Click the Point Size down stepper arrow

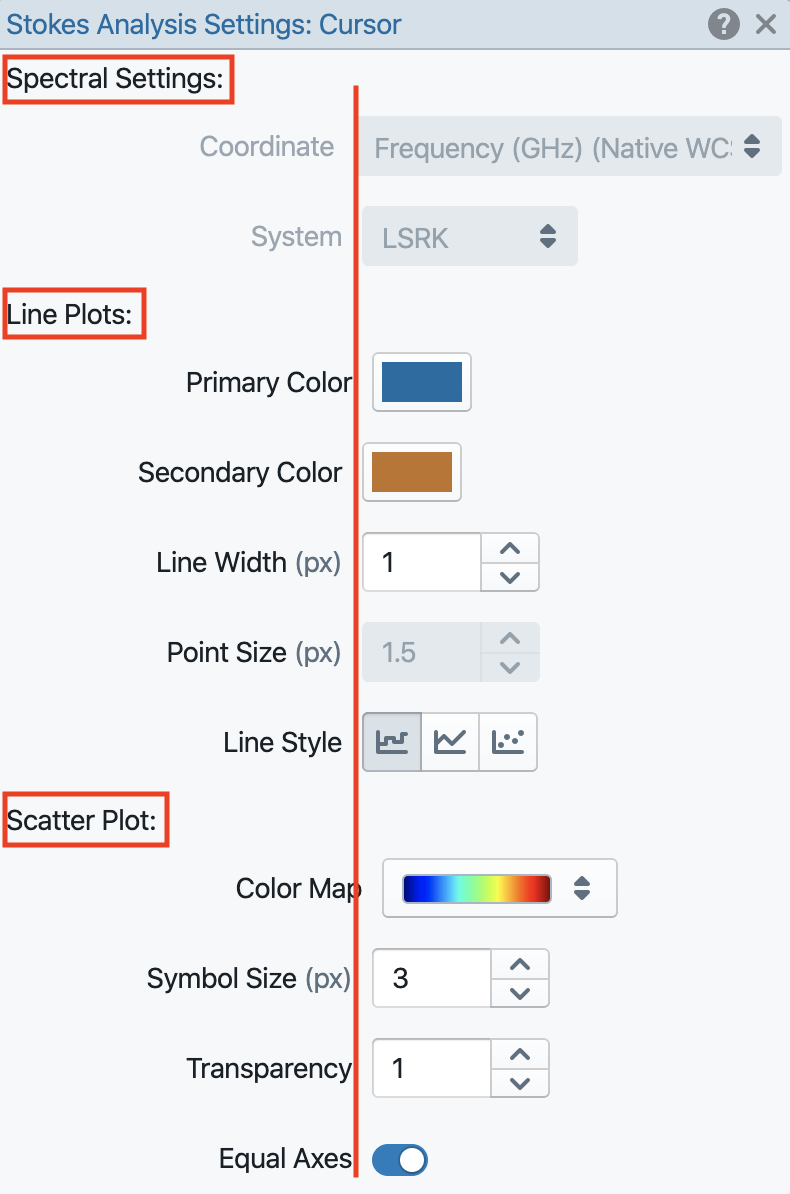tap(510, 667)
